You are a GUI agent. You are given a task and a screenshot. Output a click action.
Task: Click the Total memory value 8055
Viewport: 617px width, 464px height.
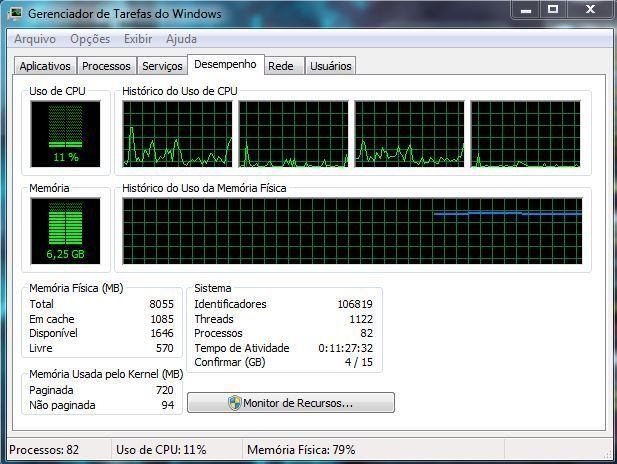click(161, 304)
